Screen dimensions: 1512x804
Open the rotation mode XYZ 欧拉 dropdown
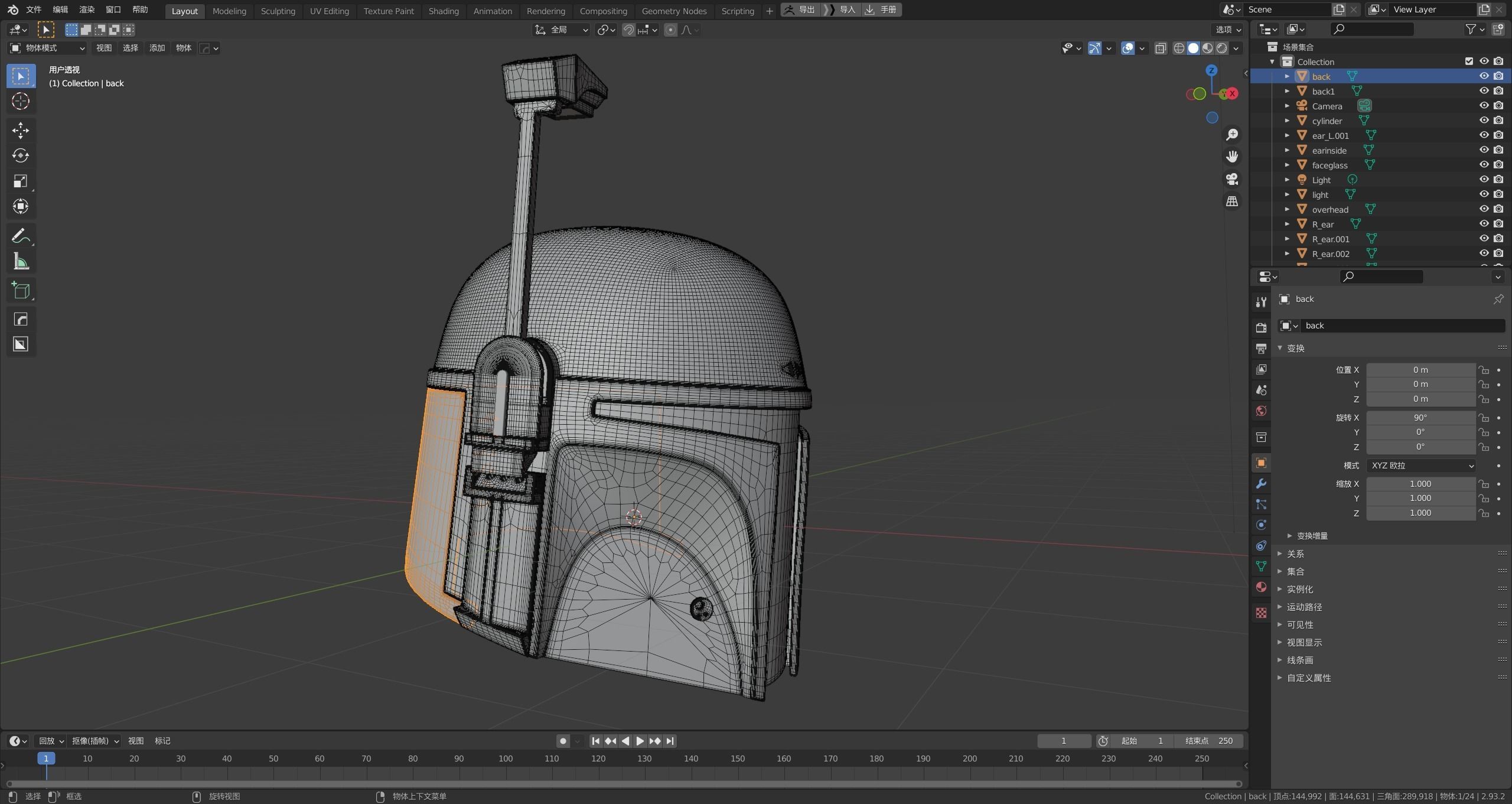[x=1421, y=466]
